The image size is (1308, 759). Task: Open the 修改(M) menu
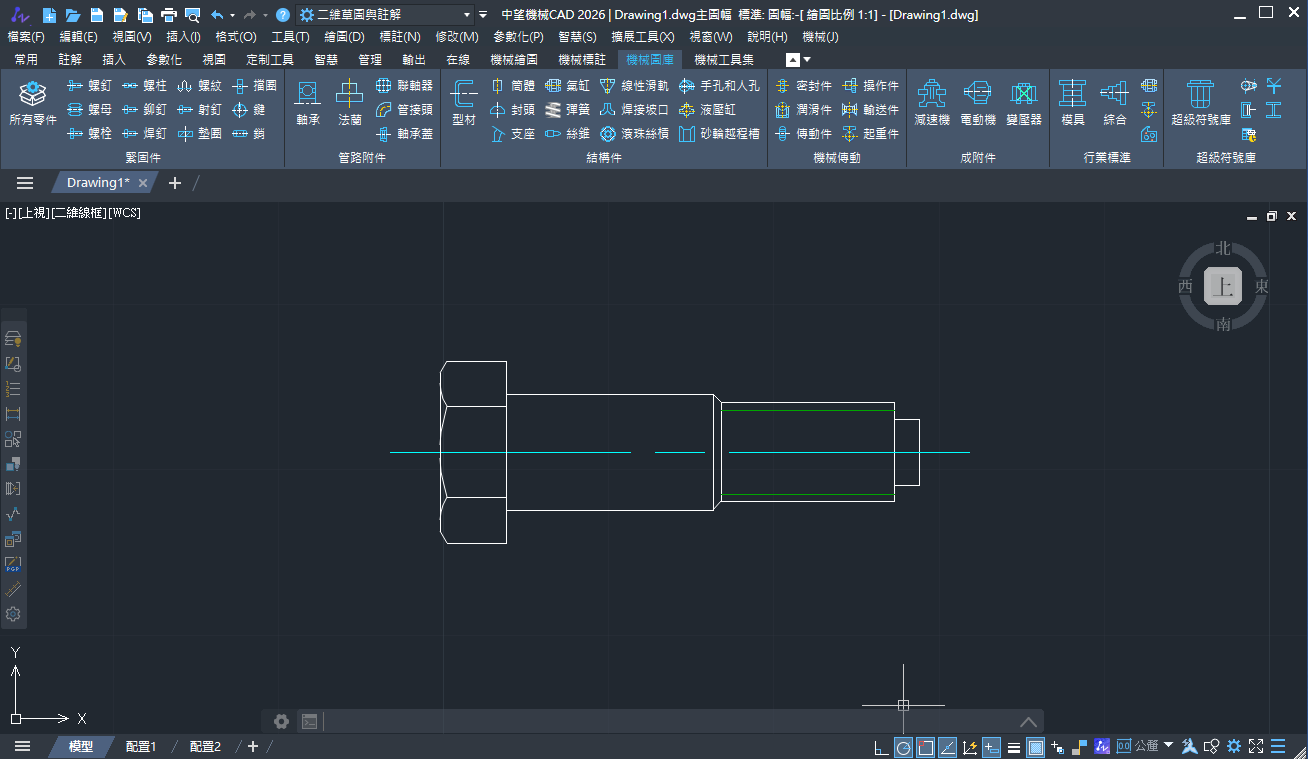[456, 37]
